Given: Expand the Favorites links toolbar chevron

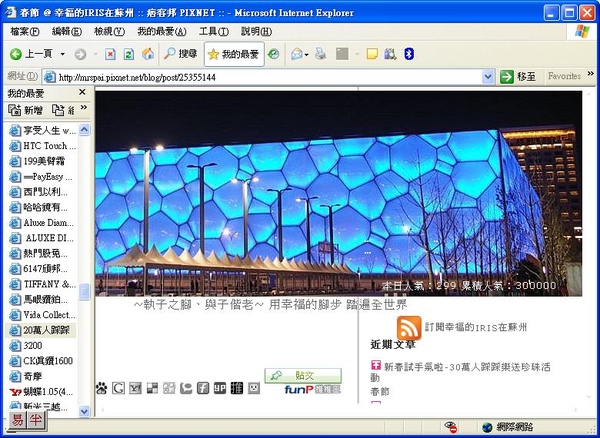Looking at the screenshot, I should click(590, 73).
